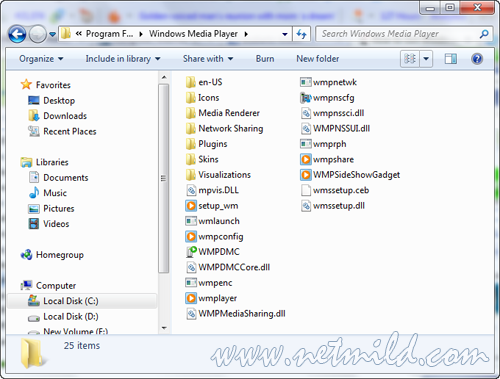Expand the arrow after Windows Media Player breadcrumb

click(x=246, y=34)
